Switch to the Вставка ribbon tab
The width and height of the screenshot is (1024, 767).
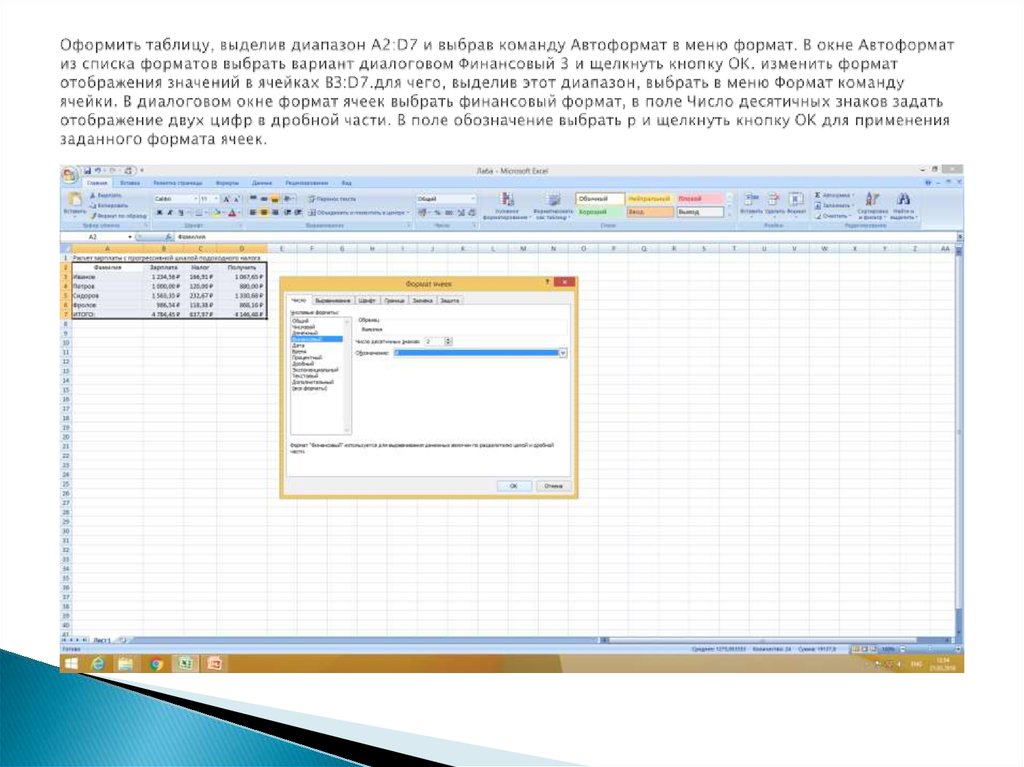pos(130,184)
